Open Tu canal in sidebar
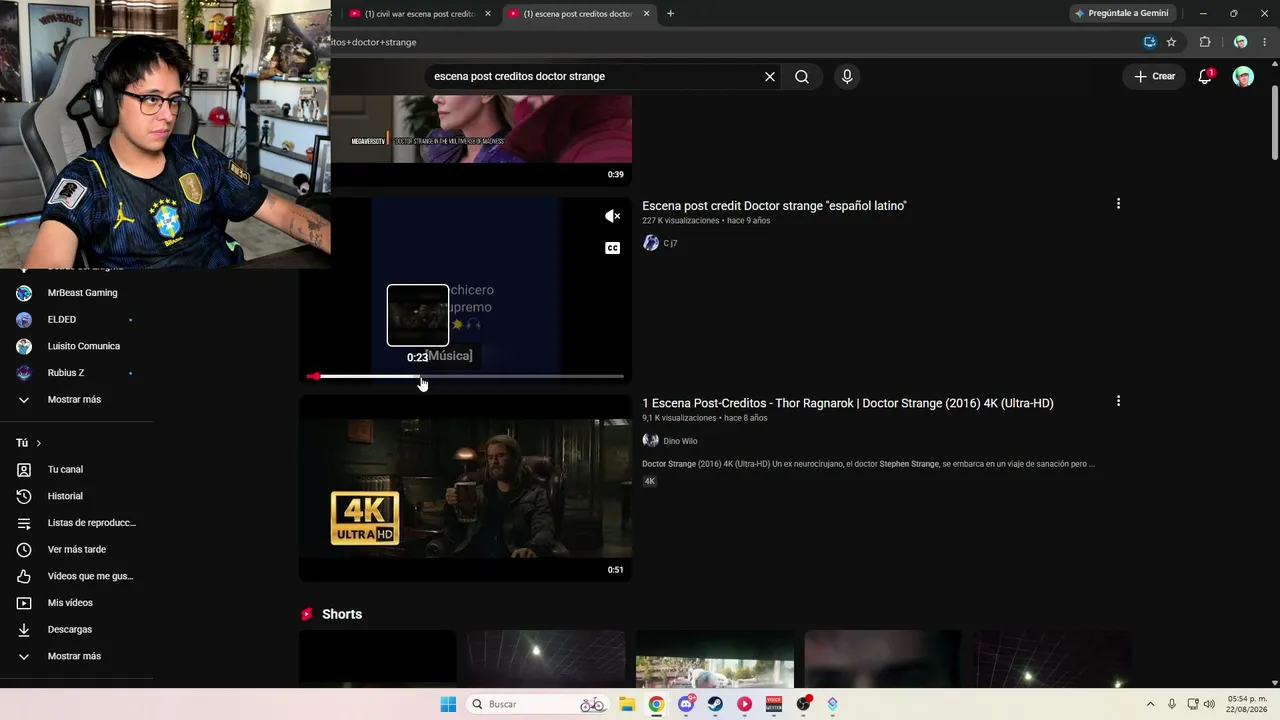Screen dimensions: 1280x720 [65, 470]
